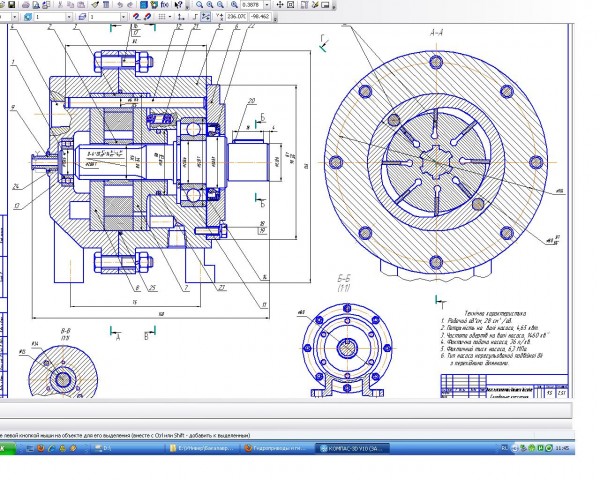Click the system clock showing 11:45
600x480 pixels.
562,448
